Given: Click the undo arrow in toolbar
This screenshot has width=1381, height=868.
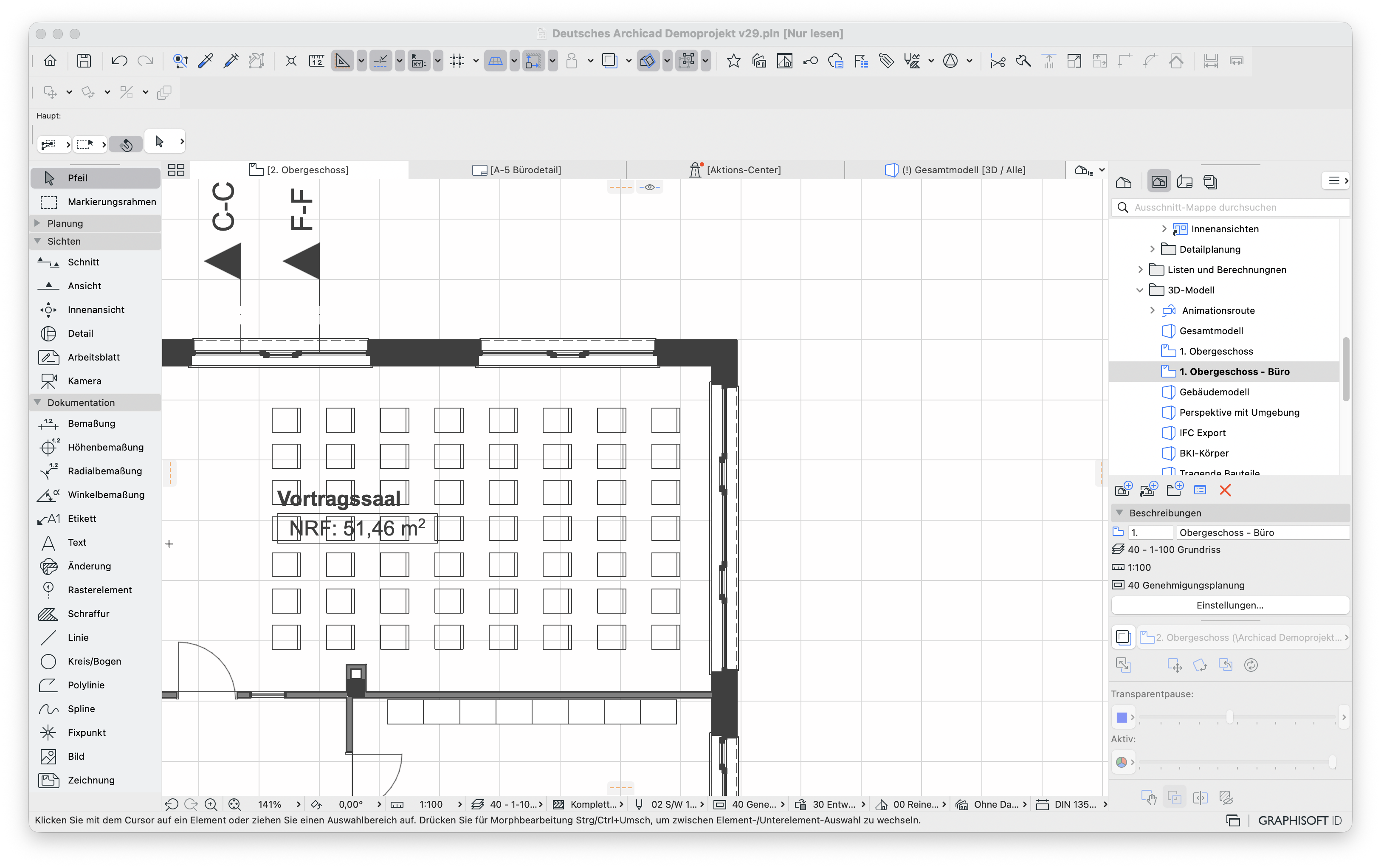Looking at the screenshot, I should (119, 61).
